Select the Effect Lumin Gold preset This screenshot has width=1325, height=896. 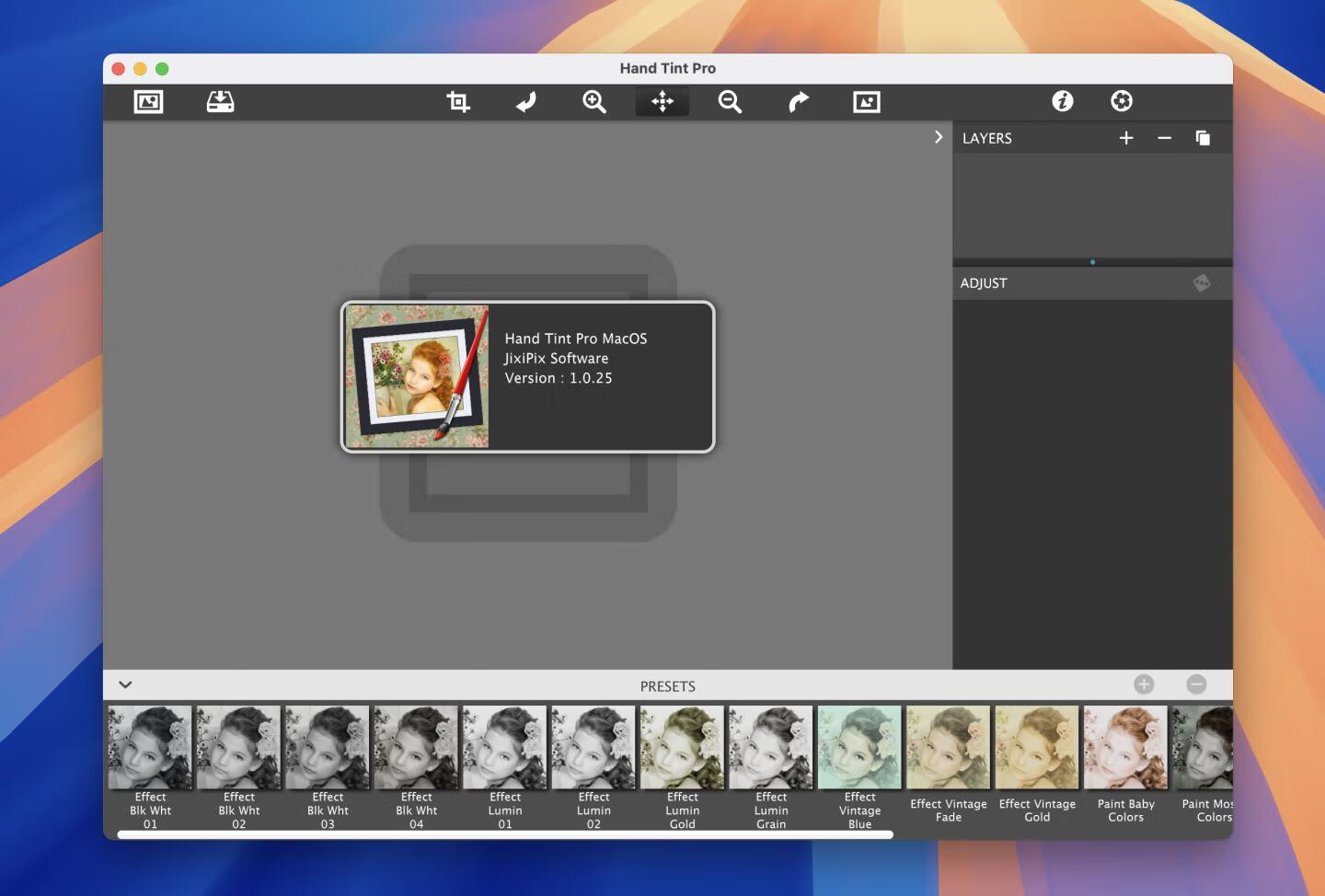click(683, 767)
